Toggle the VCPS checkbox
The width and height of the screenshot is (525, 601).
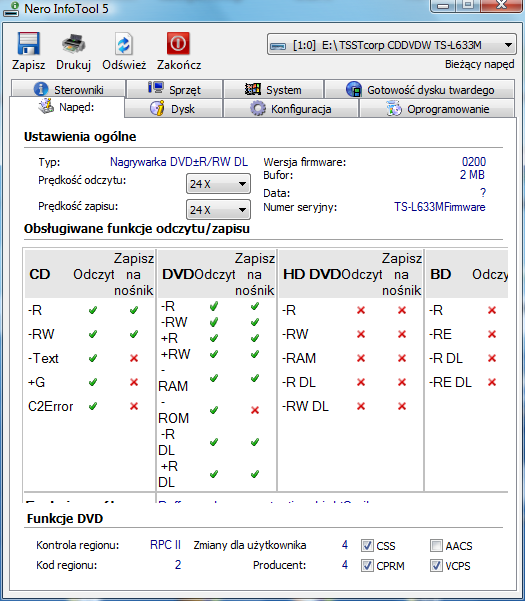pyautogui.click(x=436, y=565)
